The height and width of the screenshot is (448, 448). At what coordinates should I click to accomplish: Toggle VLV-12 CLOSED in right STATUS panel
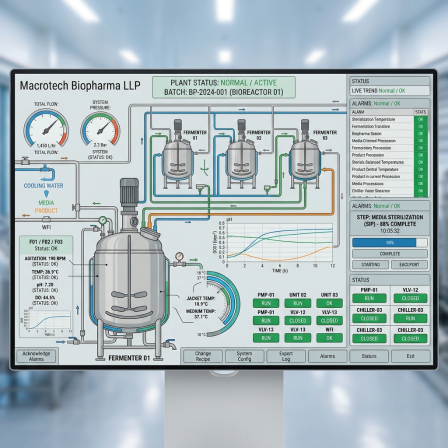(x=410, y=298)
